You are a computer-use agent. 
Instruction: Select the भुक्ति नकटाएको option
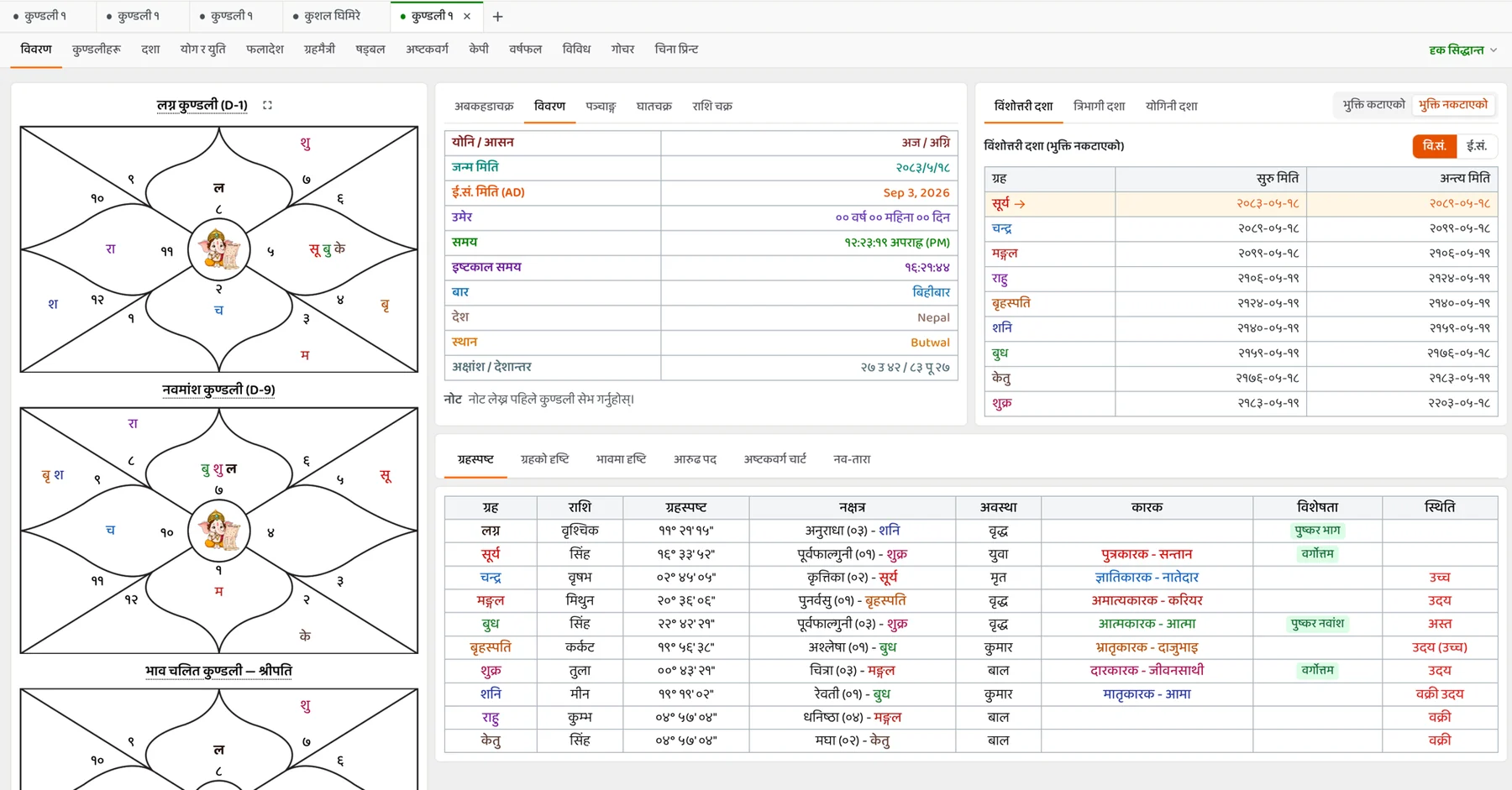[x=1453, y=105]
